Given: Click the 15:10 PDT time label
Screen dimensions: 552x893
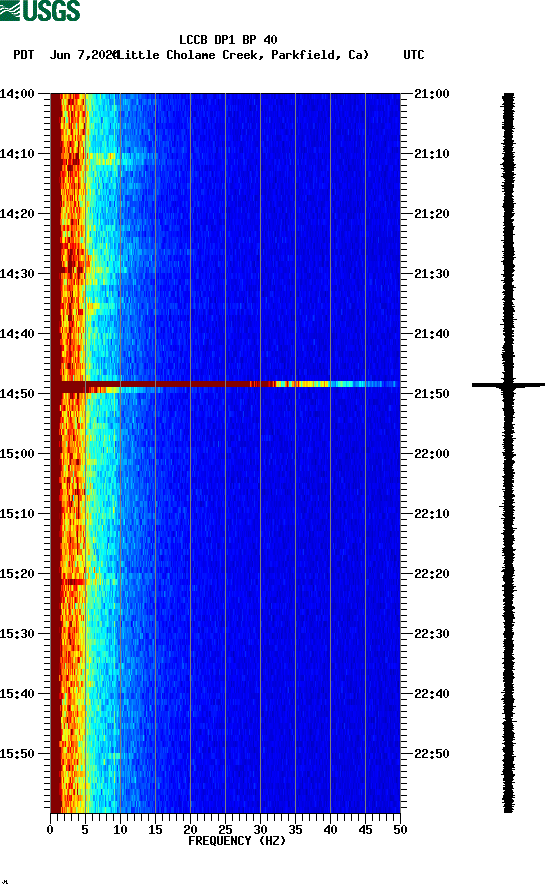Looking at the screenshot, I should tap(18, 514).
